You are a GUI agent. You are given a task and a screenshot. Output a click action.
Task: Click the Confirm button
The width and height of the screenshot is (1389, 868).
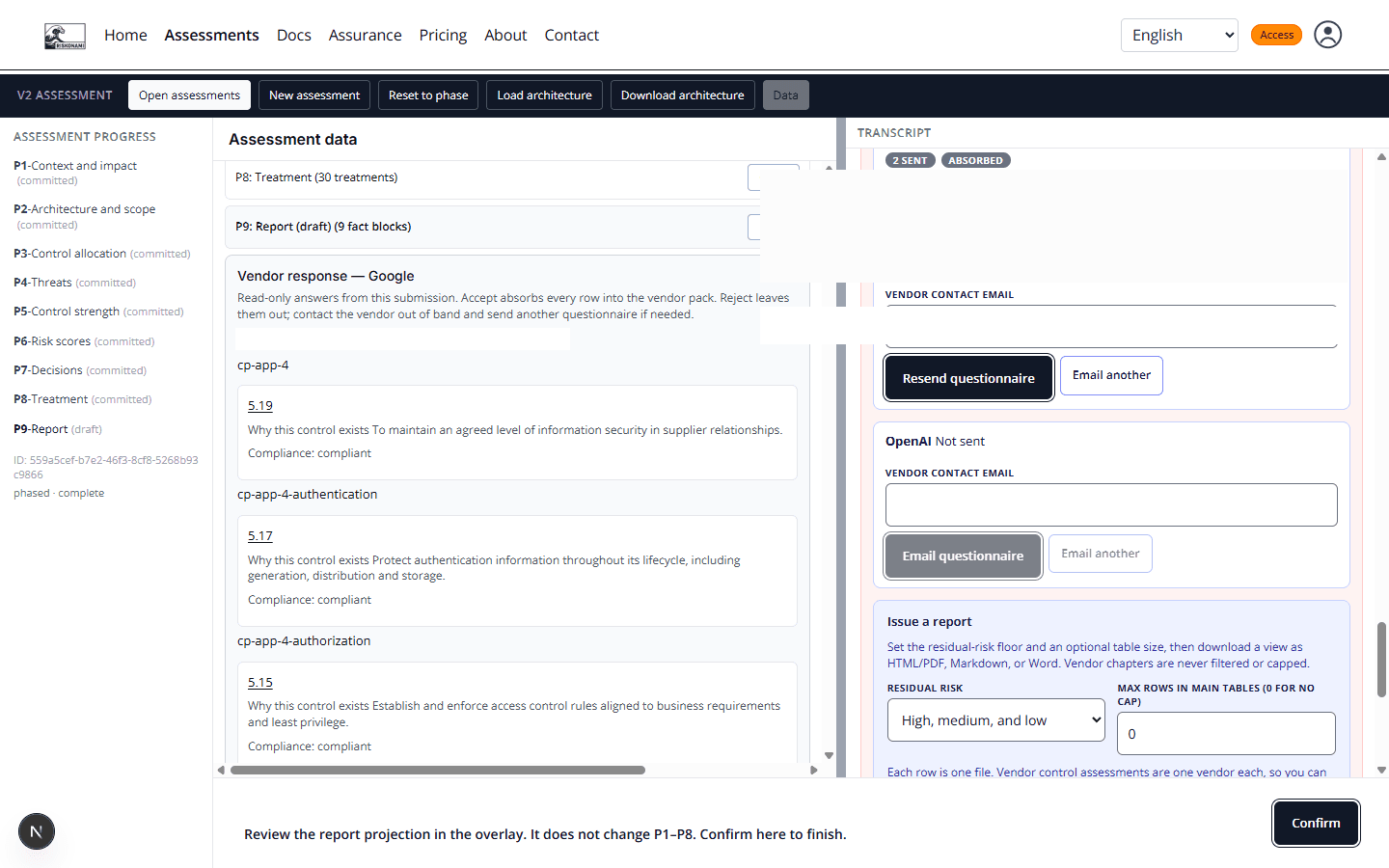coord(1316,823)
